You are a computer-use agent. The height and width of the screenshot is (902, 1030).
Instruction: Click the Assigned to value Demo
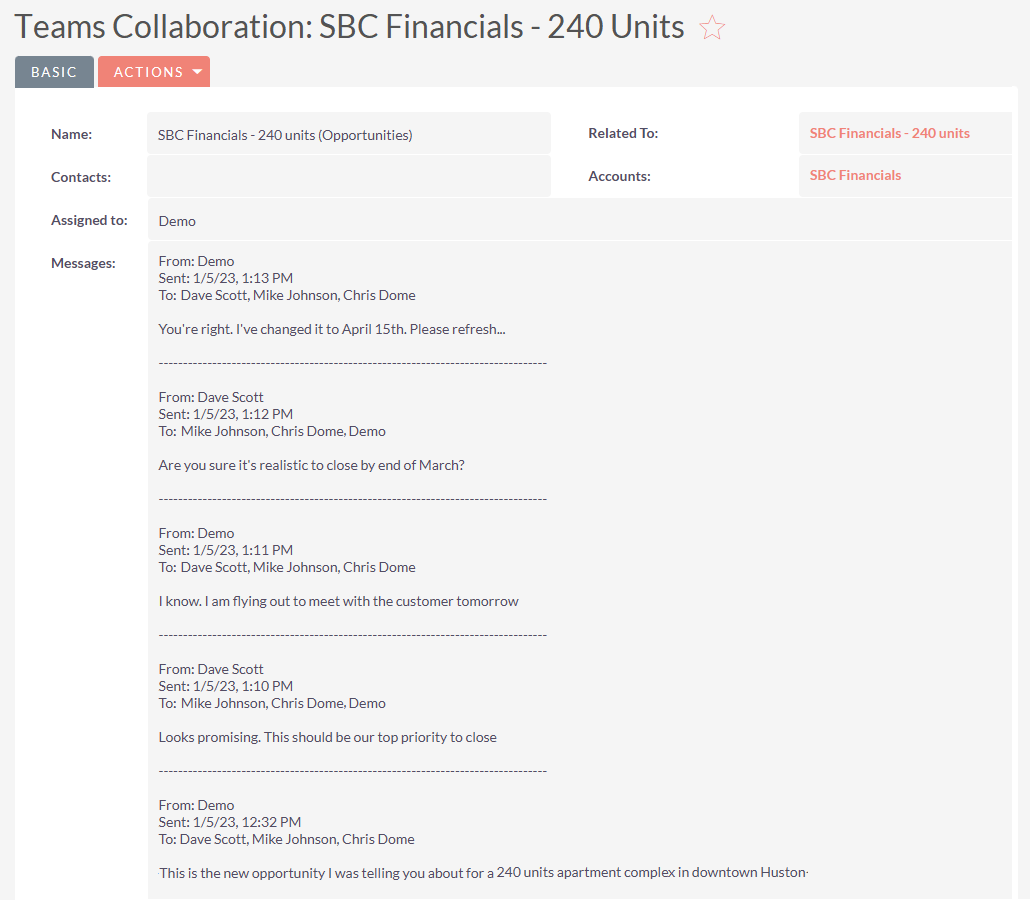click(177, 221)
